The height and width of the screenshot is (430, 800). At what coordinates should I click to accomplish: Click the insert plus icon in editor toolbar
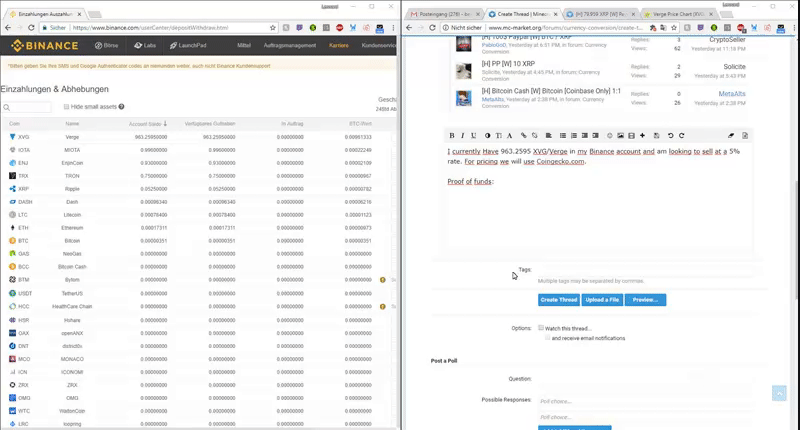(642, 136)
